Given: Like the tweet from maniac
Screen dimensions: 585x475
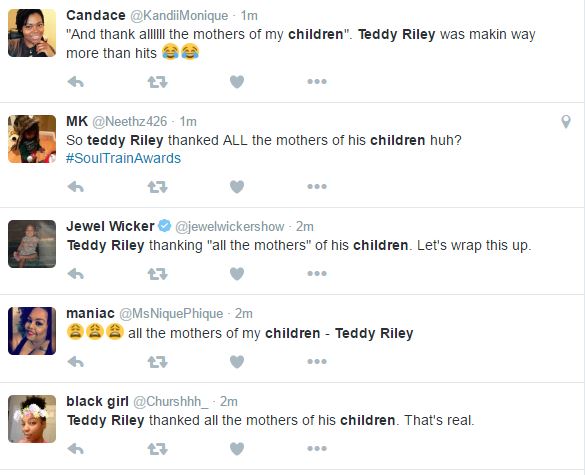Looking at the screenshot, I should pyautogui.click(x=237, y=362).
